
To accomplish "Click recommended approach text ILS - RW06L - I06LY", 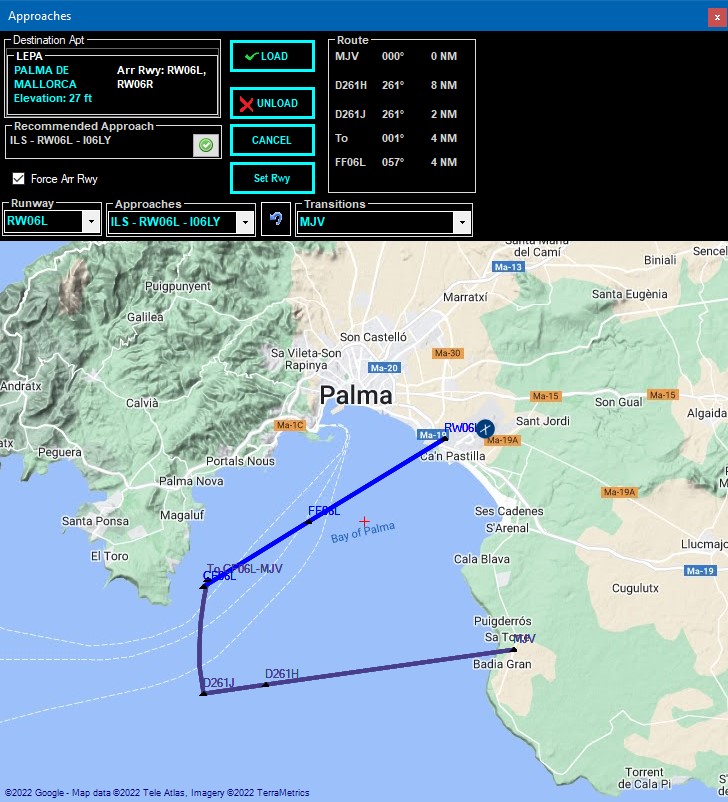I will 60,140.
